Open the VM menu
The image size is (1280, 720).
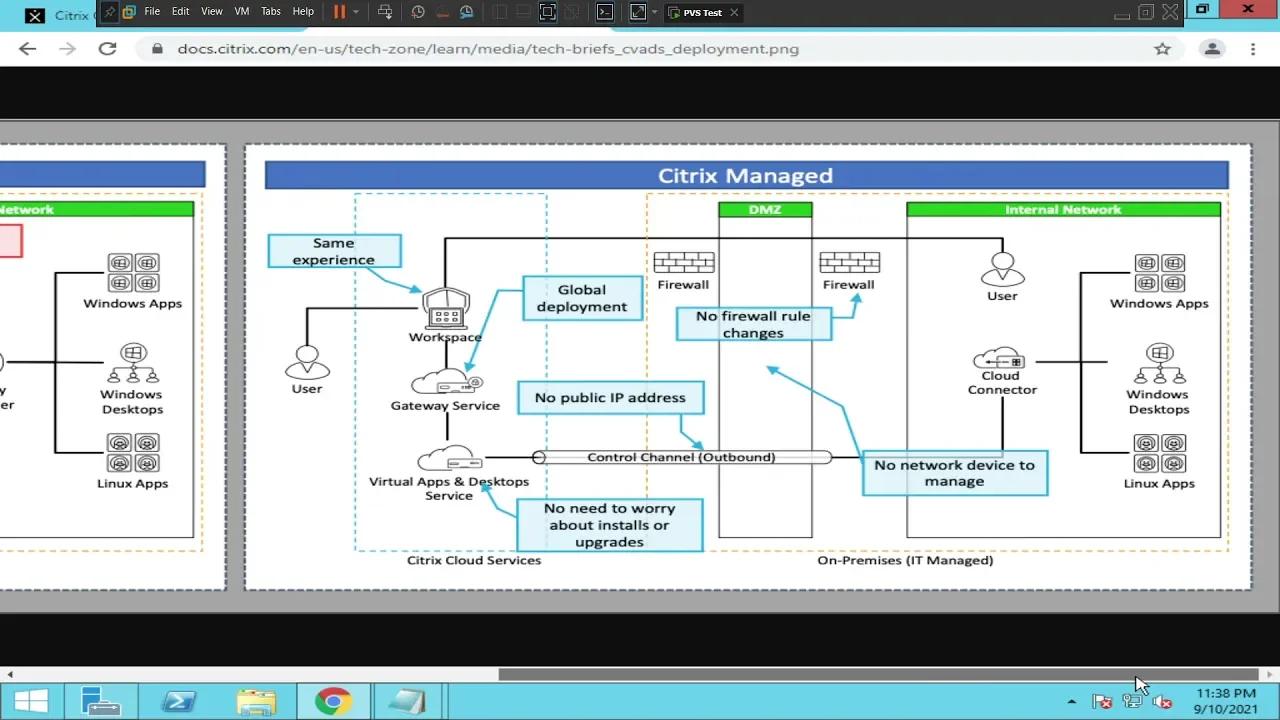pyautogui.click(x=241, y=12)
